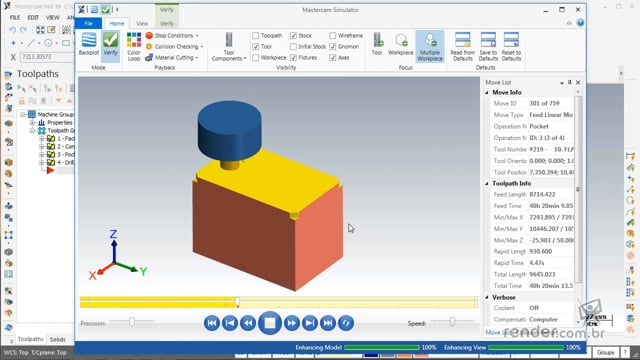Click Reset to Defaults icon

tap(511, 47)
